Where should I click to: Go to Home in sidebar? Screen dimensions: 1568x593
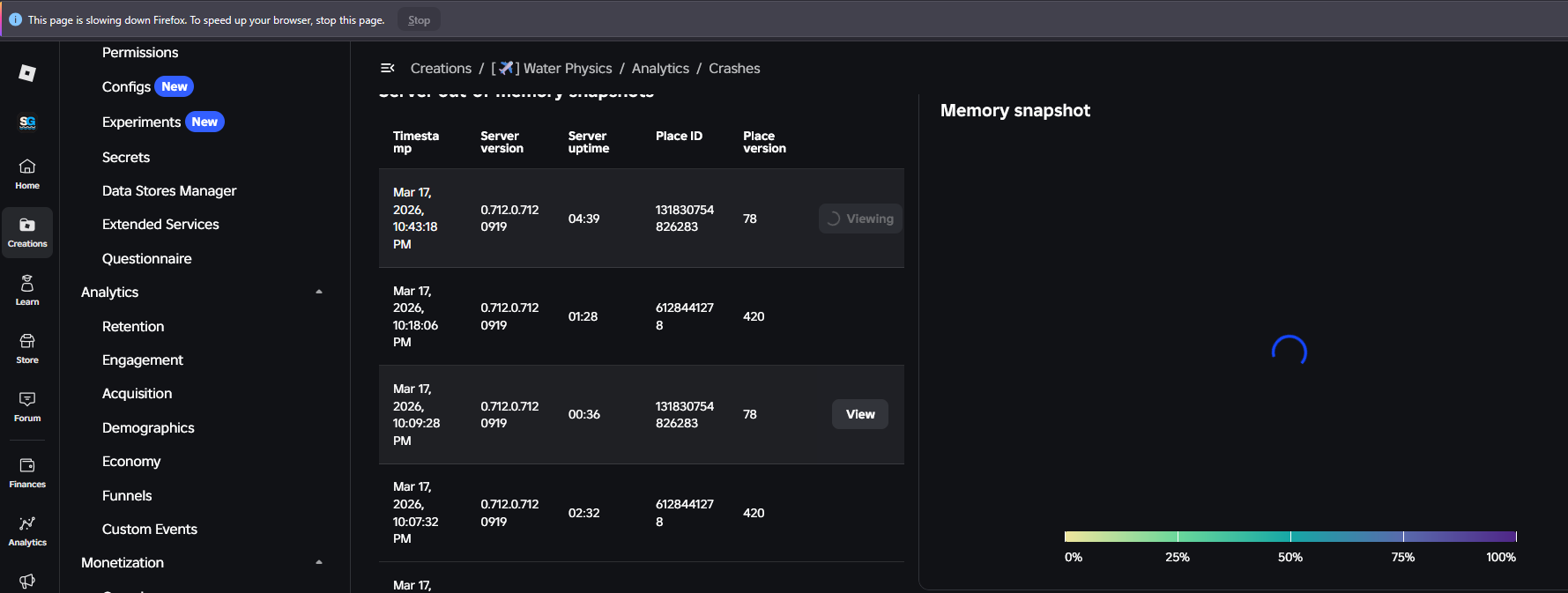(x=27, y=174)
